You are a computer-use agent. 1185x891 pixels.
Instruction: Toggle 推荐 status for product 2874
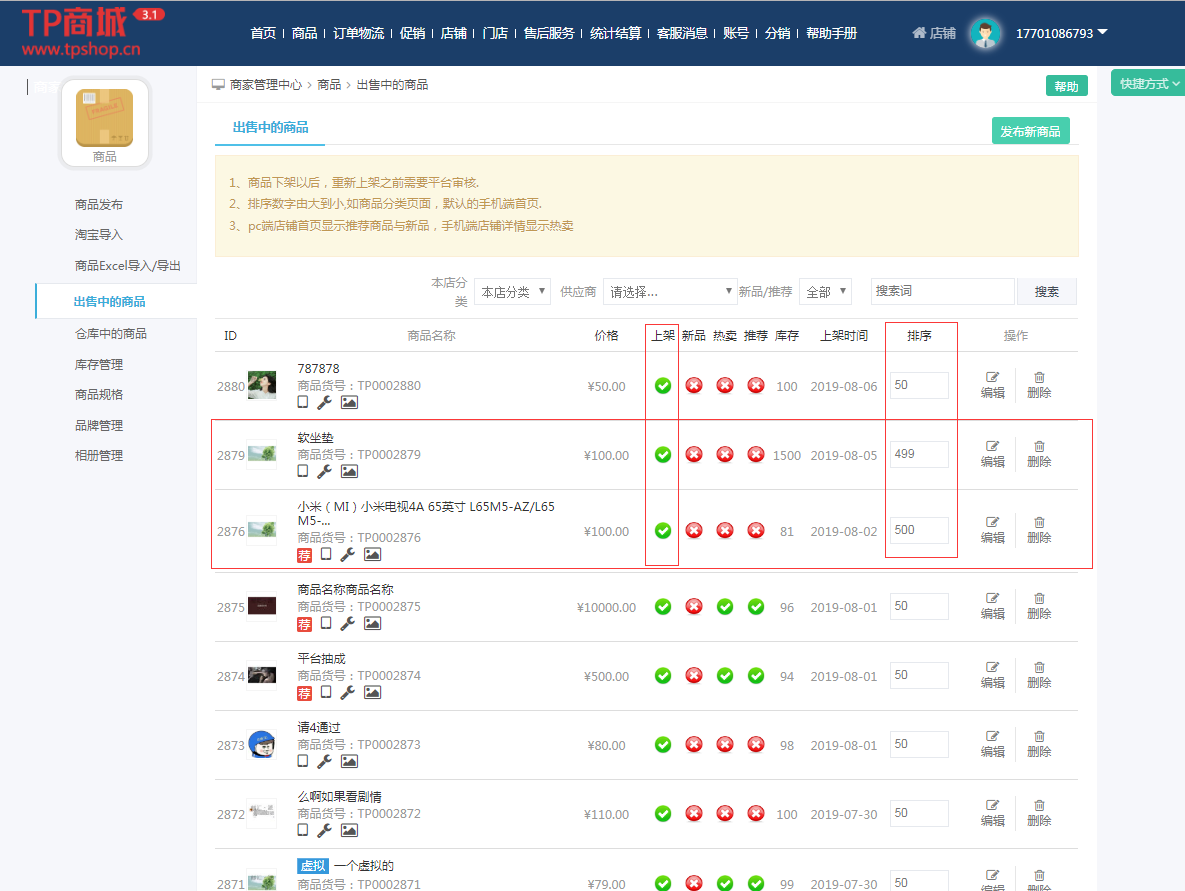point(756,676)
